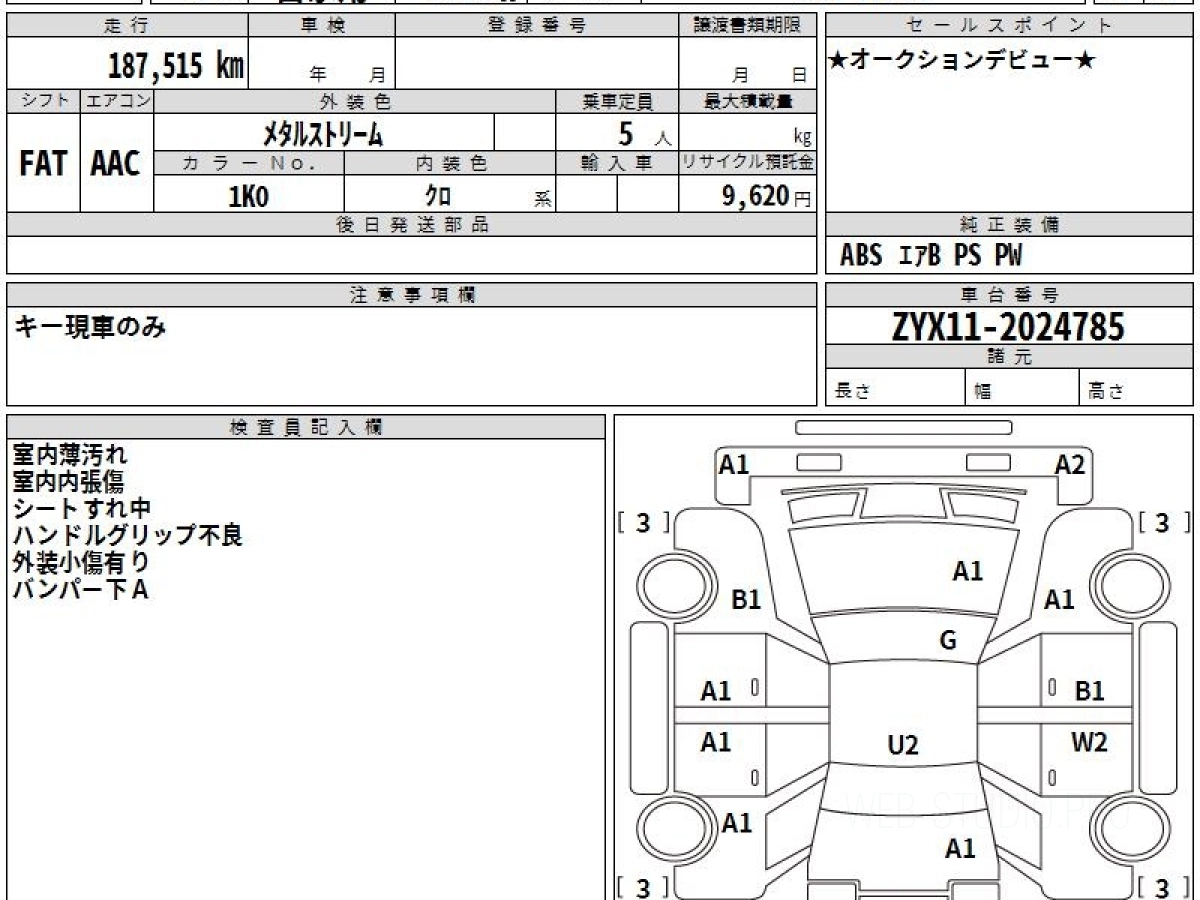
Task: Click the A2 damage mark on diagram
Action: 1070,464
